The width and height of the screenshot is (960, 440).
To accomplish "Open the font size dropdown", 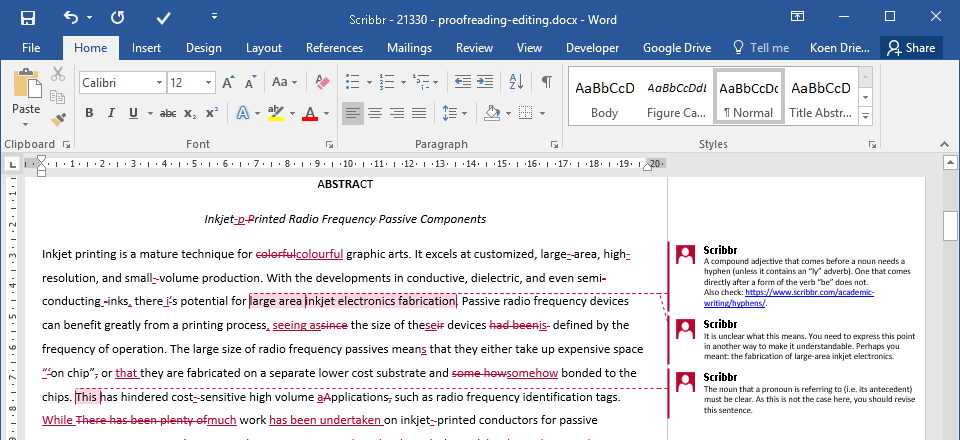I will [x=206, y=83].
